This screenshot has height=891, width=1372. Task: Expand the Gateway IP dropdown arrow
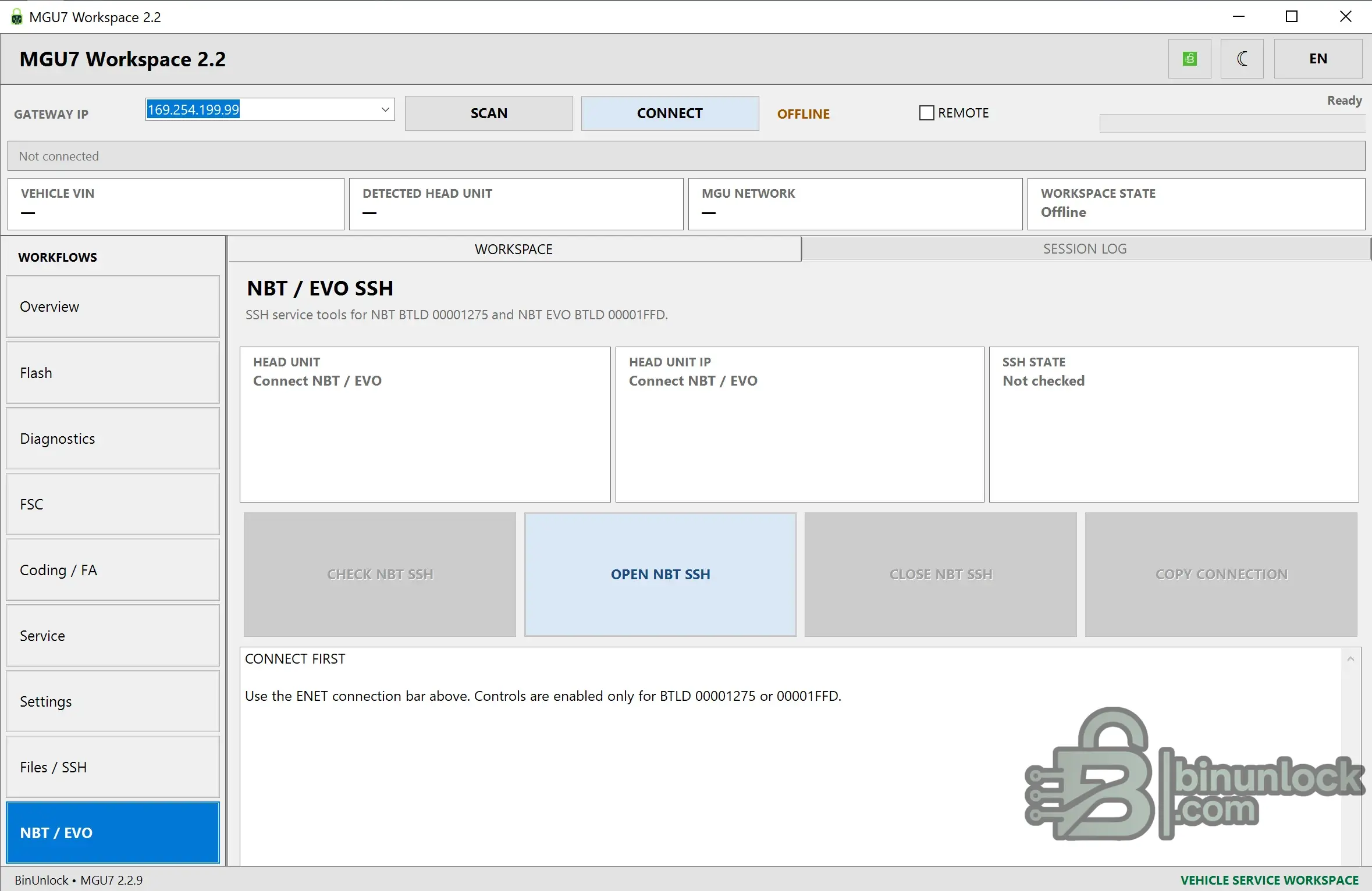385,109
